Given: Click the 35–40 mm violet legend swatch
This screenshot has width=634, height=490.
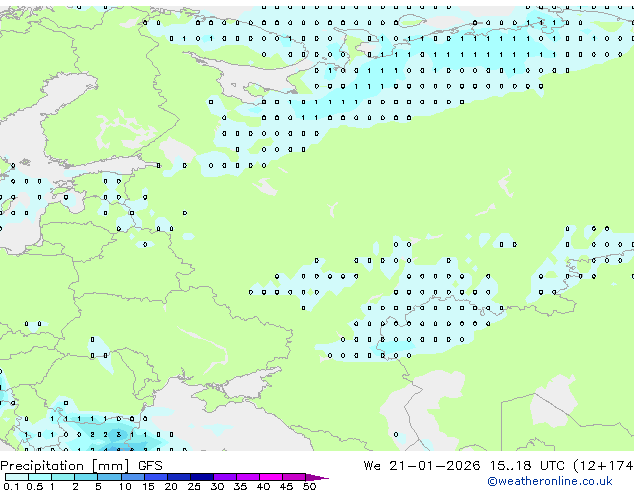Looking at the screenshot, I should [248, 477].
